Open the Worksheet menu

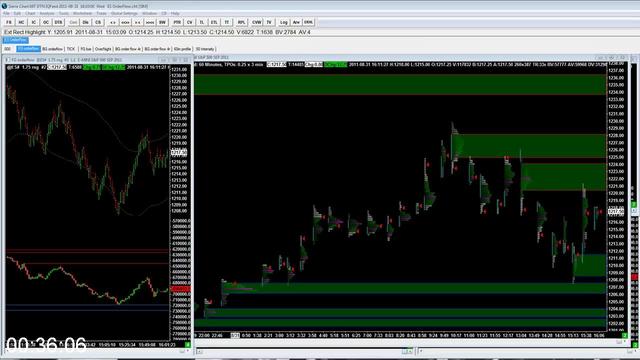[82, 13]
